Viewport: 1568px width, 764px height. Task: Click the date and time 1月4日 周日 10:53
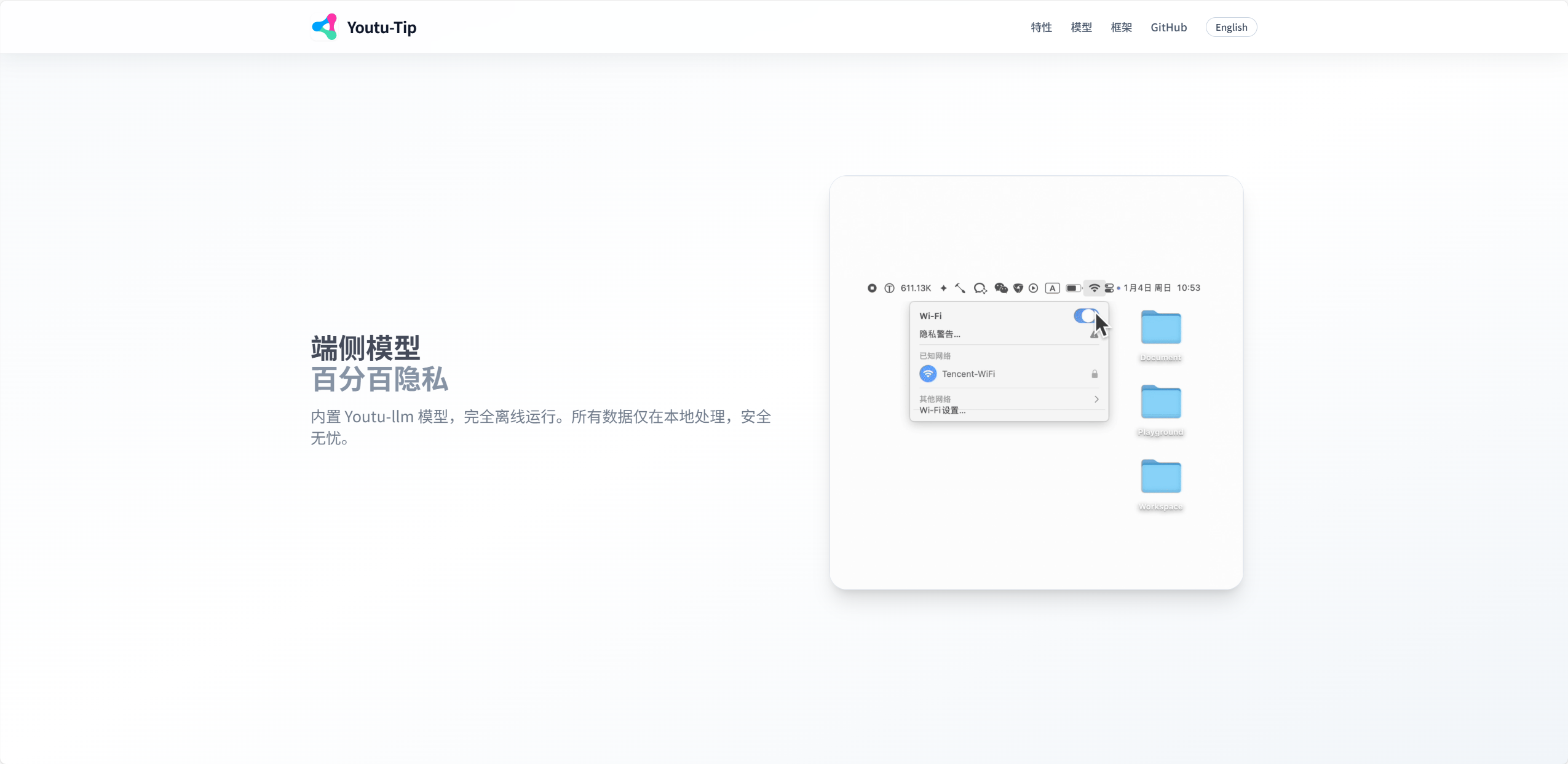point(1162,288)
